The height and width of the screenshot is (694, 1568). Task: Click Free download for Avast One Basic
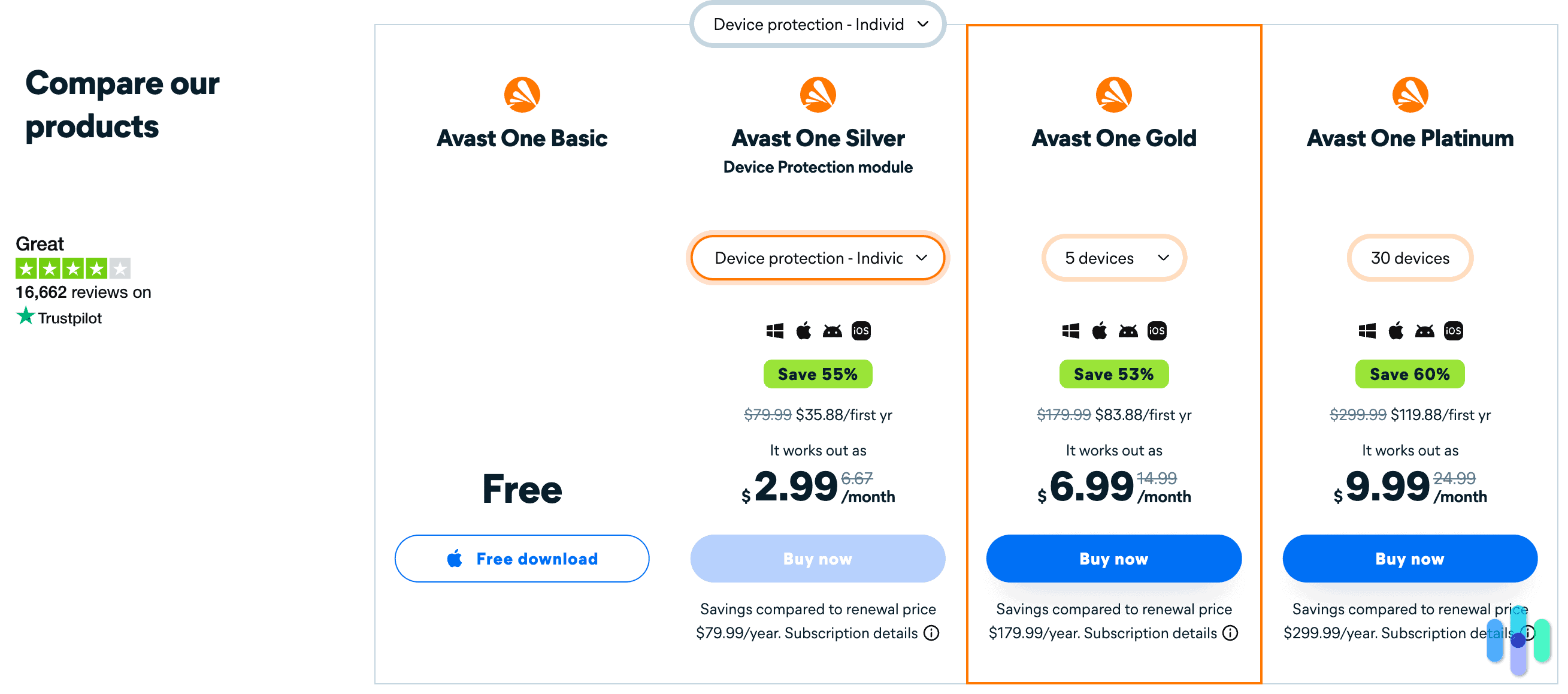pyautogui.click(x=522, y=558)
